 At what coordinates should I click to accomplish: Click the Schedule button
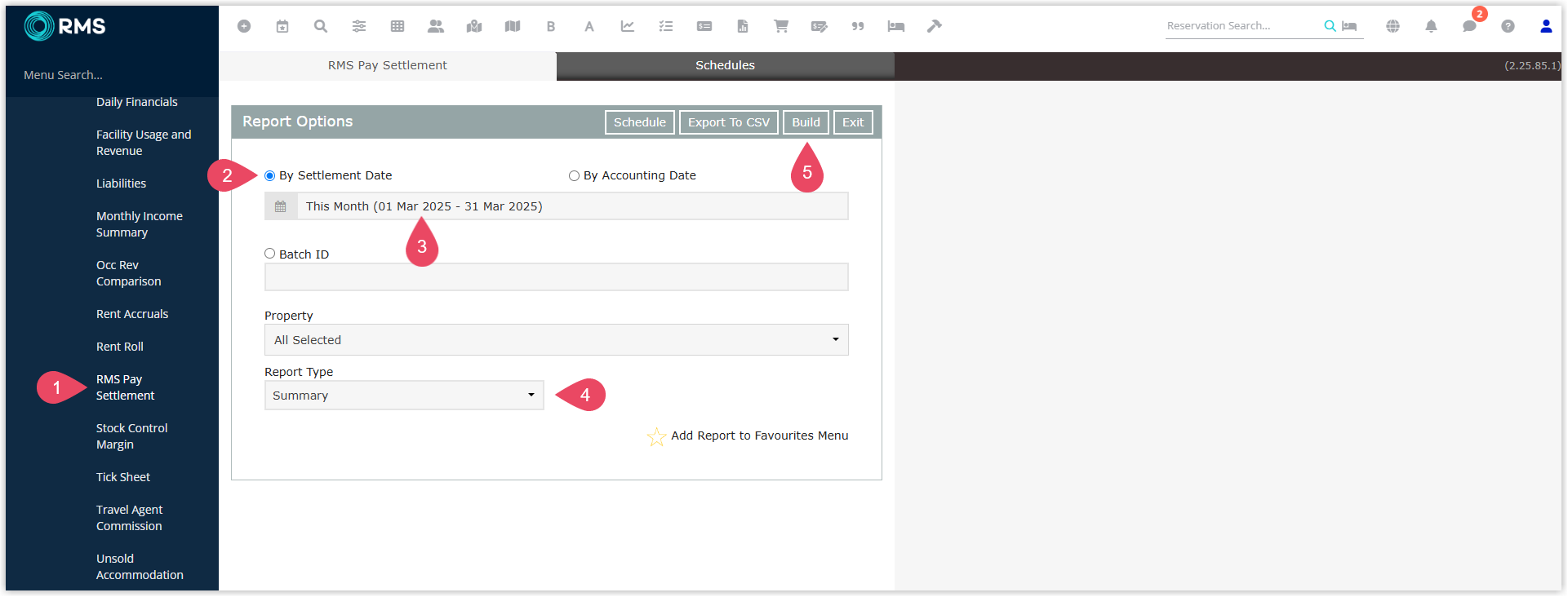(x=640, y=122)
